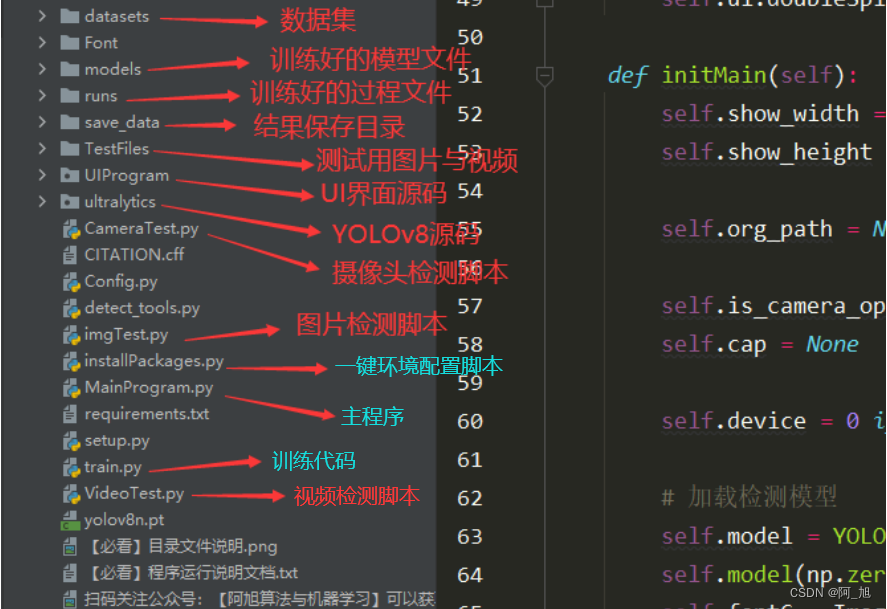Click the train.py Python icon
The image size is (887, 609).
pos(72,467)
